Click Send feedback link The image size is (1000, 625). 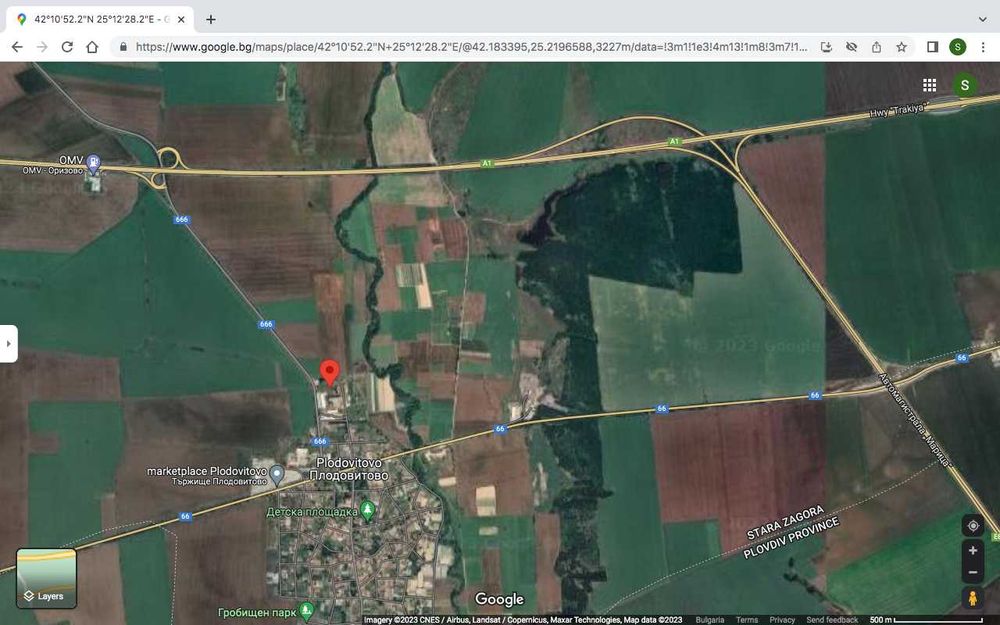pos(832,620)
